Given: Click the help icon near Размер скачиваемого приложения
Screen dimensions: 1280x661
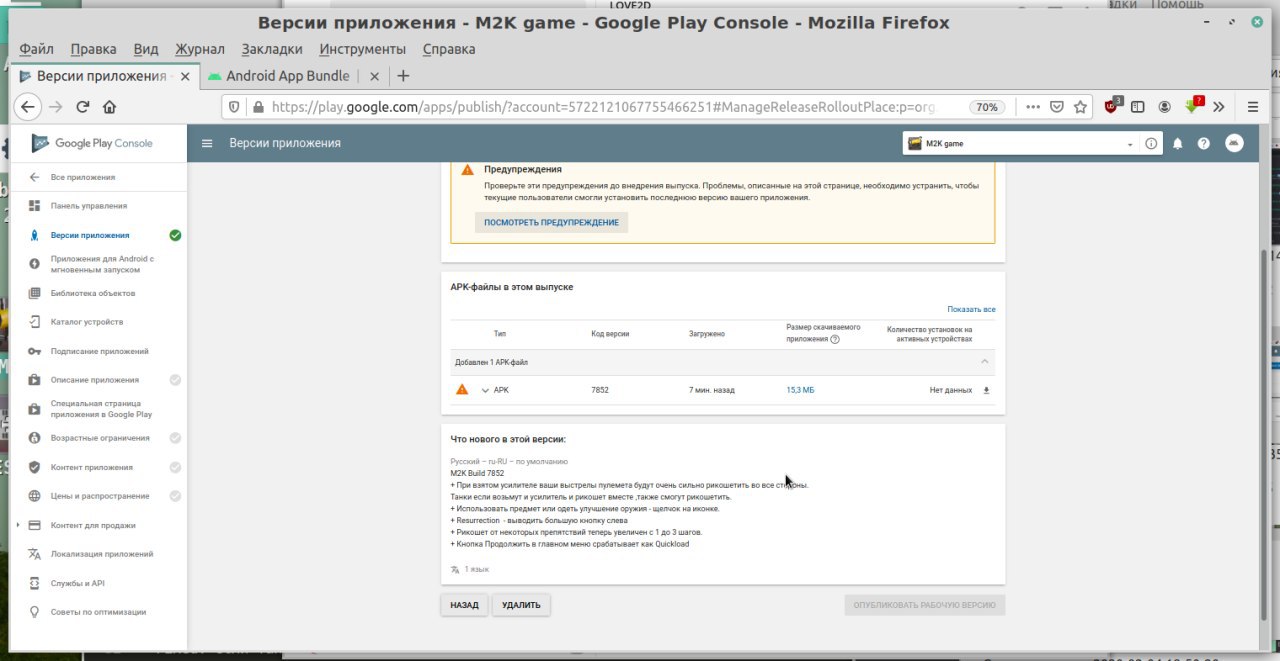Looking at the screenshot, I should (x=835, y=339).
